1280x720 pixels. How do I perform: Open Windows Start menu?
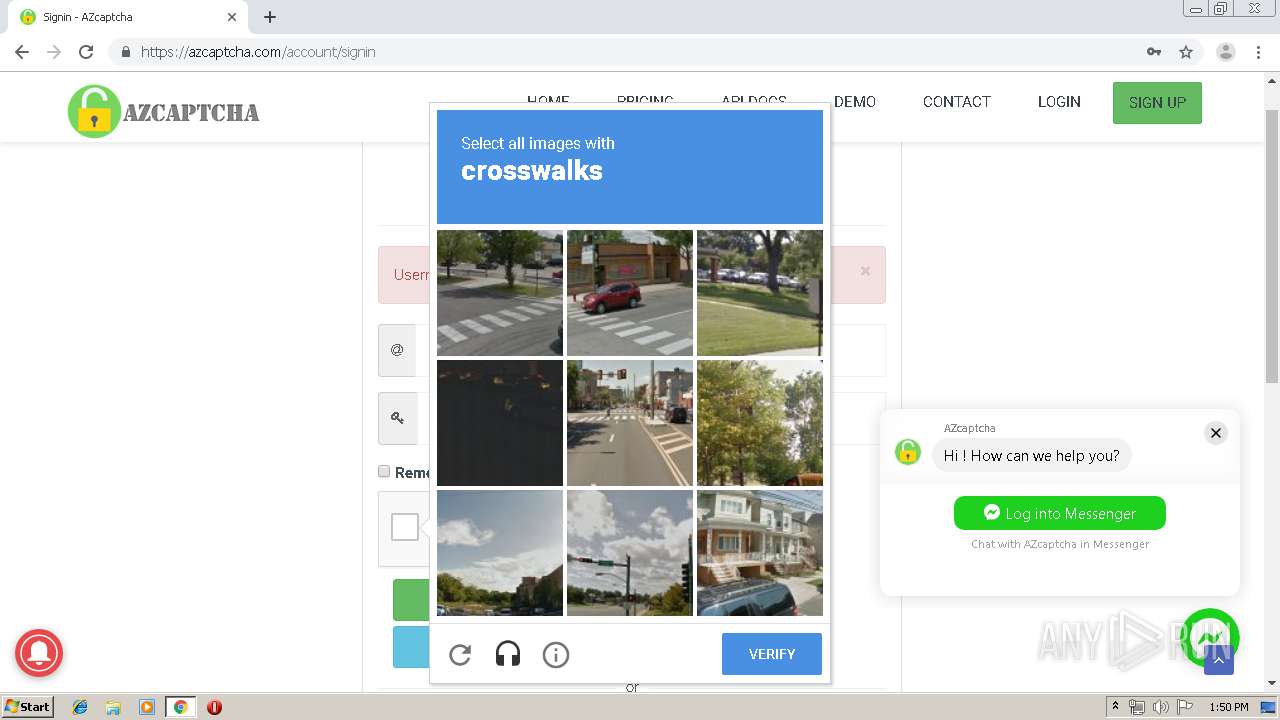(x=27, y=707)
